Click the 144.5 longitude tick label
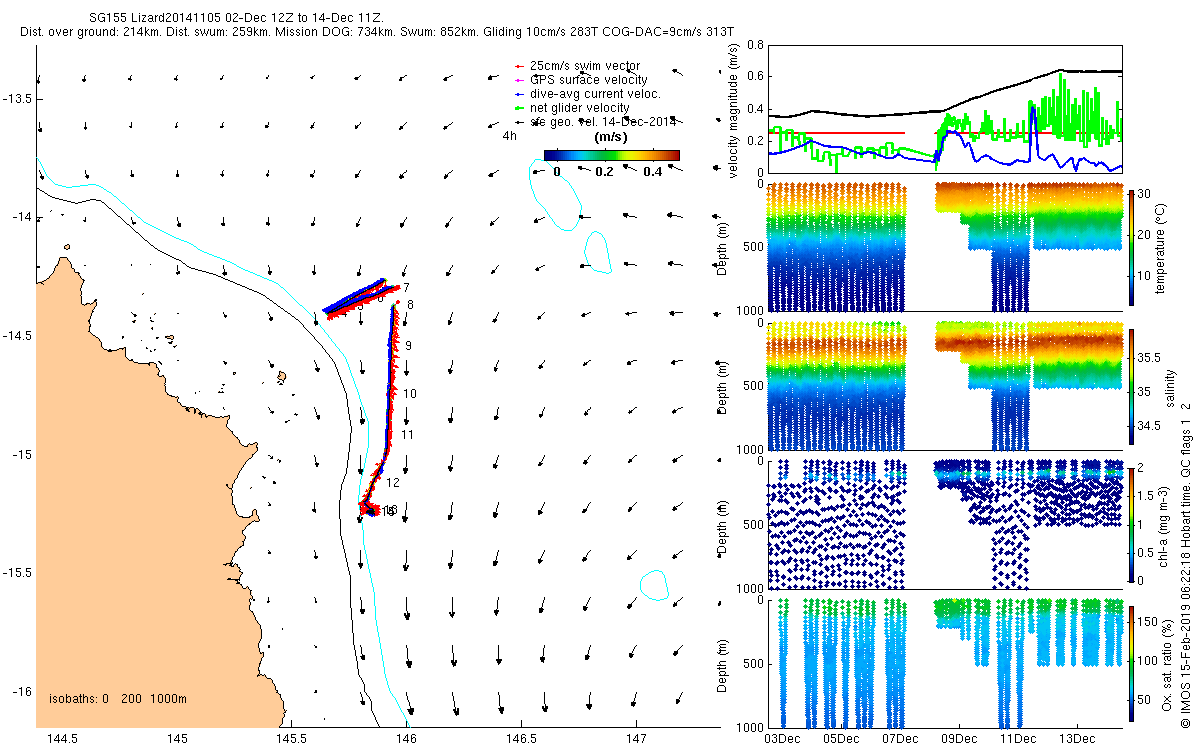 click(62, 738)
